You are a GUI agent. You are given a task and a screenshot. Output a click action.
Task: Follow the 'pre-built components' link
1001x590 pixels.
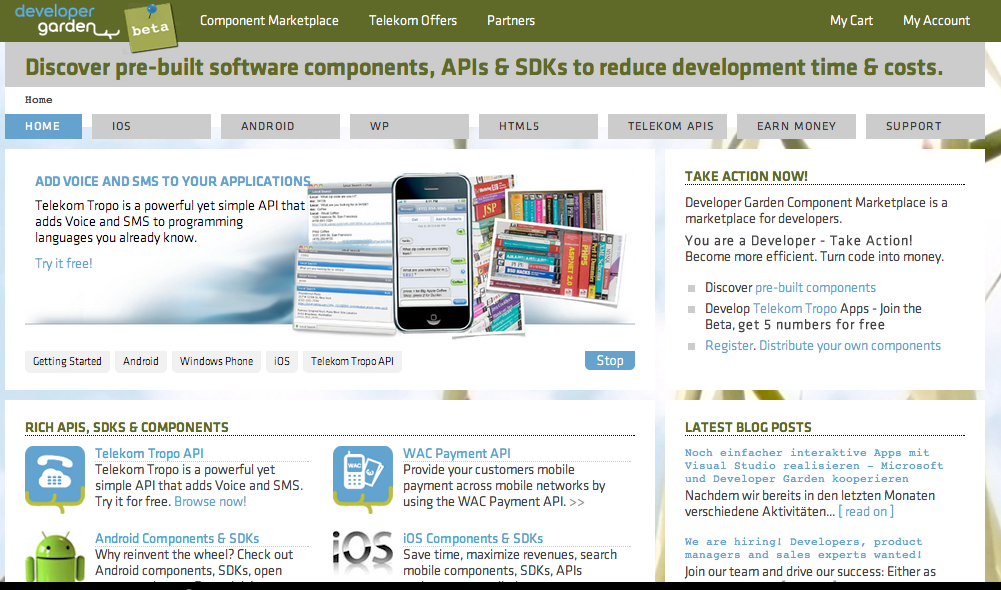[815, 288]
